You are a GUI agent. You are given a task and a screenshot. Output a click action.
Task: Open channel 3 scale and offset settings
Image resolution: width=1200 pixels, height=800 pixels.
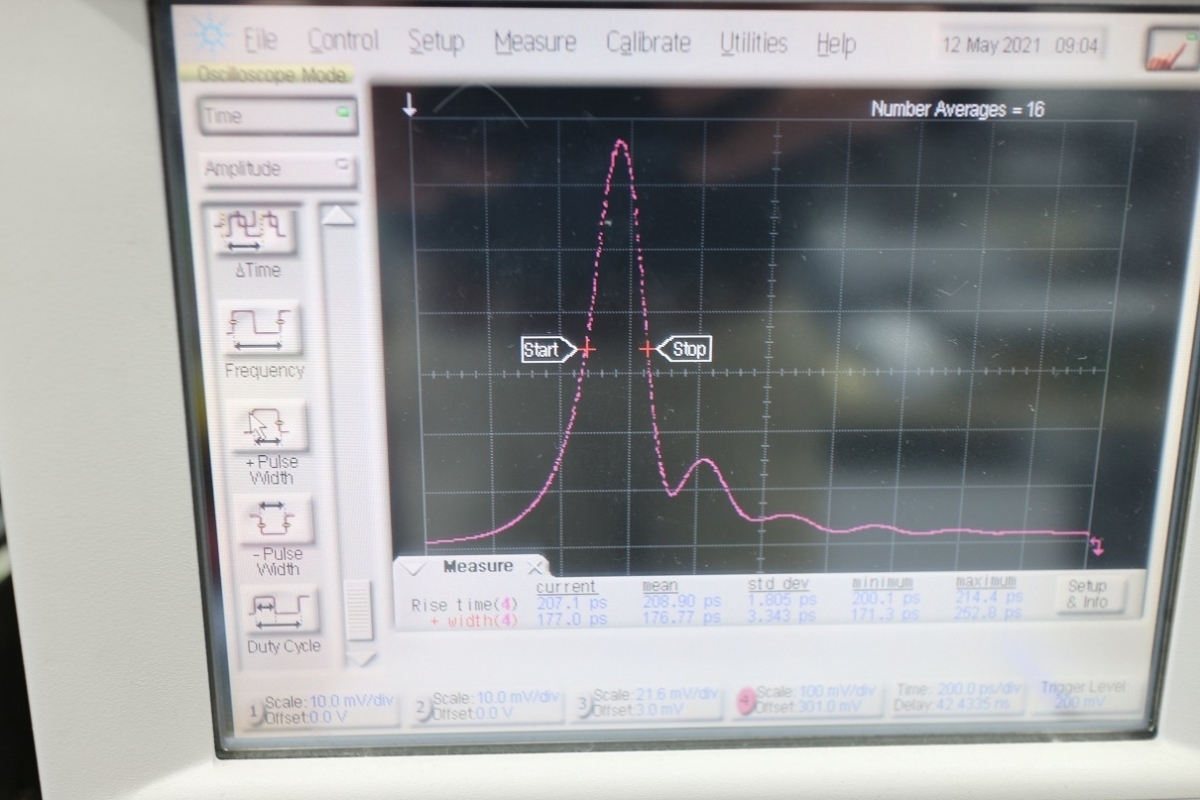(x=649, y=702)
